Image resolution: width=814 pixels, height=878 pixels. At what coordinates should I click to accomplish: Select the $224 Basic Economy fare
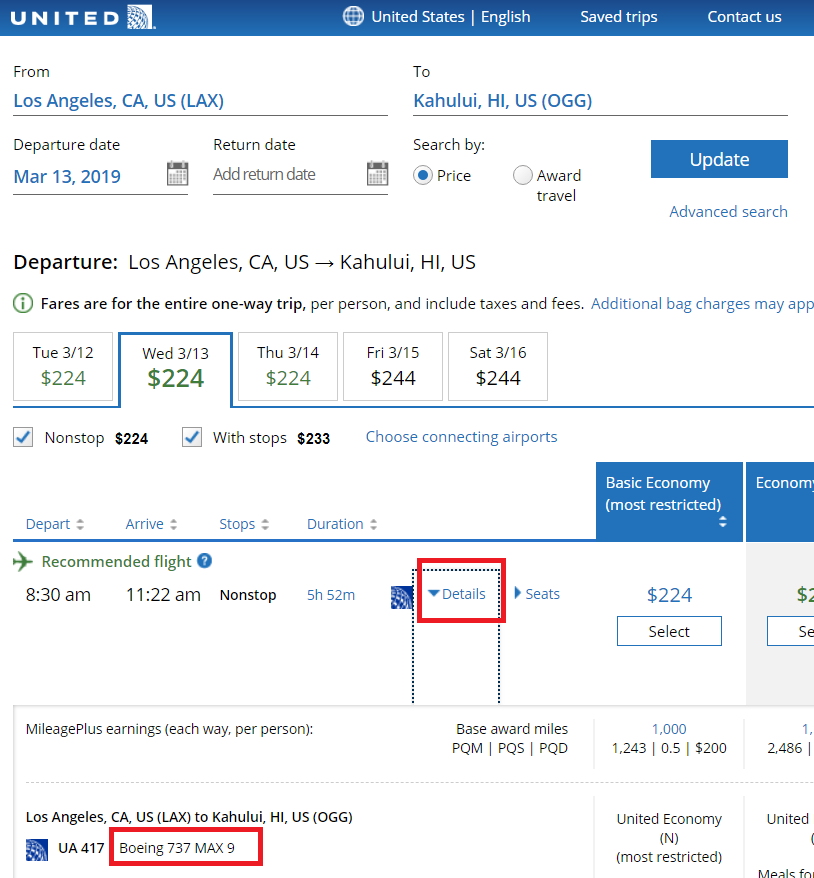click(x=669, y=631)
